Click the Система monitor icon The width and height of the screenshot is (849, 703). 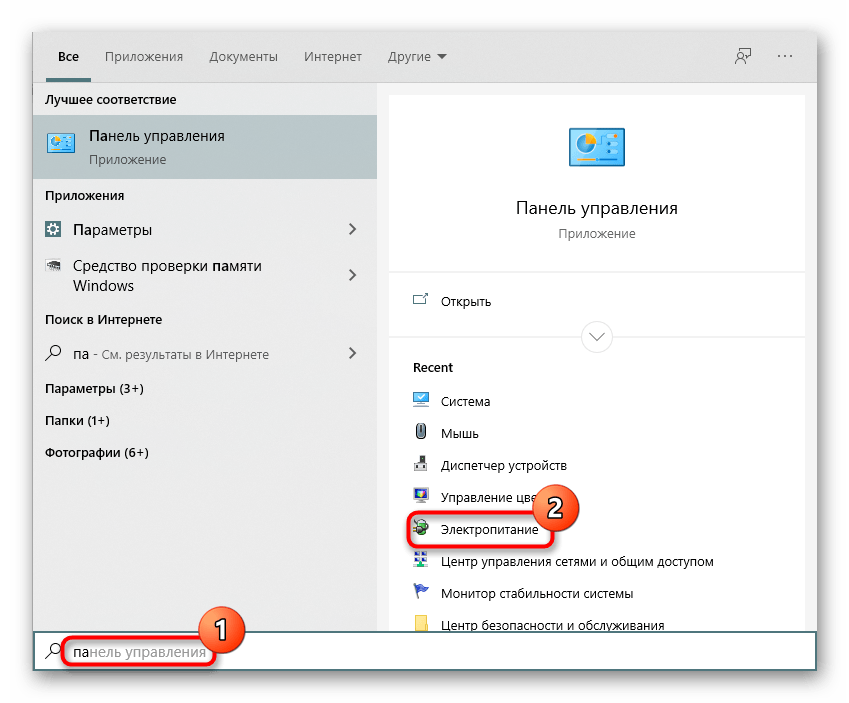[x=421, y=400]
